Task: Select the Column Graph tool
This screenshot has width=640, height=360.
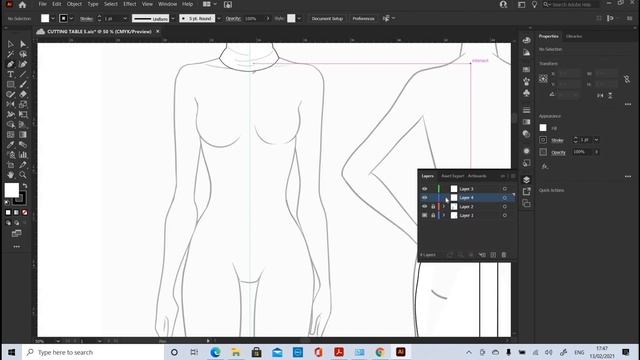Action: pyautogui.click(x=23, y=155)
